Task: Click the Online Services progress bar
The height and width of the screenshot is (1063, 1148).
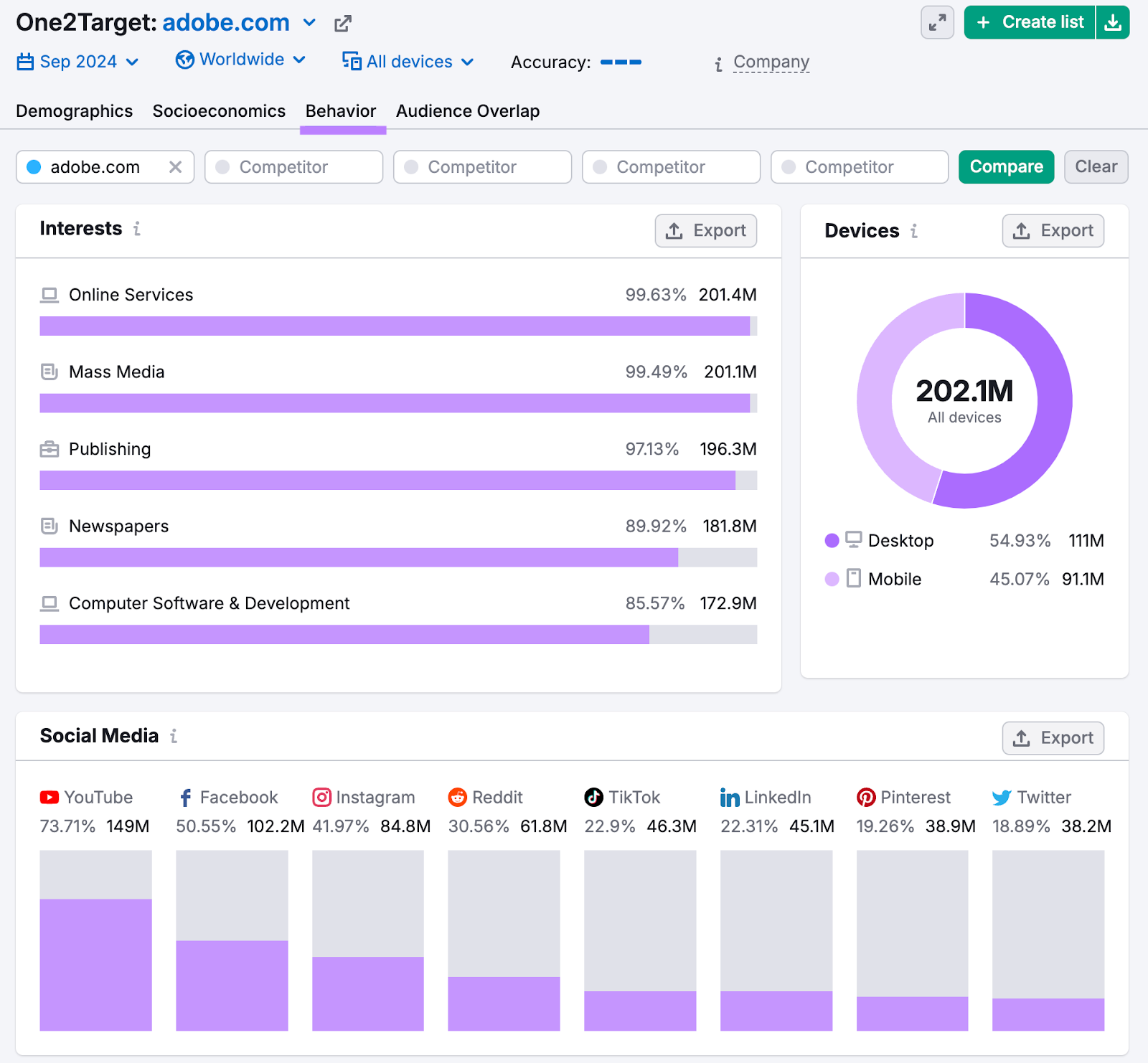Action: (x=397, y=326)
